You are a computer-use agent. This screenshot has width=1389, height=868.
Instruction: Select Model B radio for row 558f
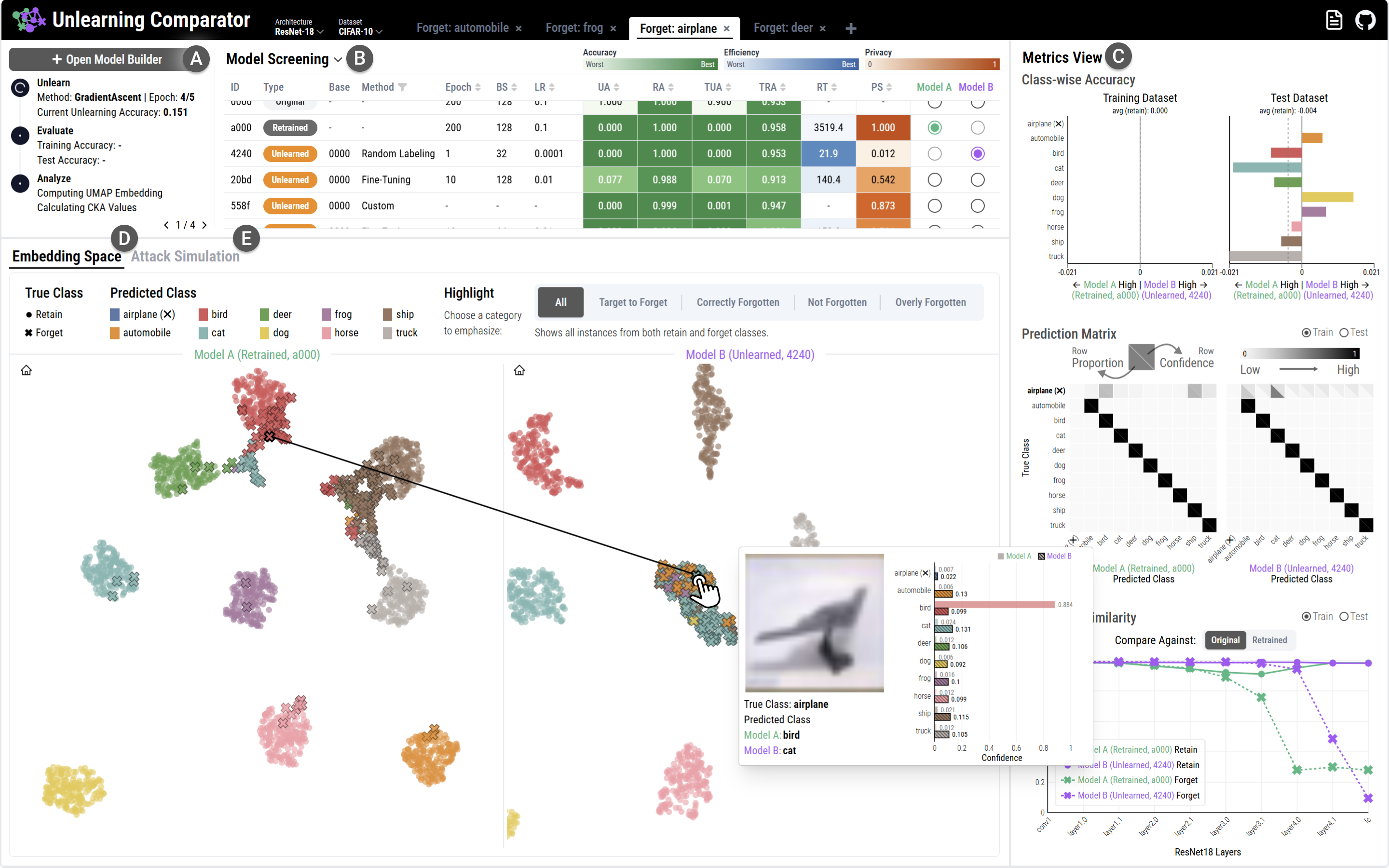coord(978,205)
